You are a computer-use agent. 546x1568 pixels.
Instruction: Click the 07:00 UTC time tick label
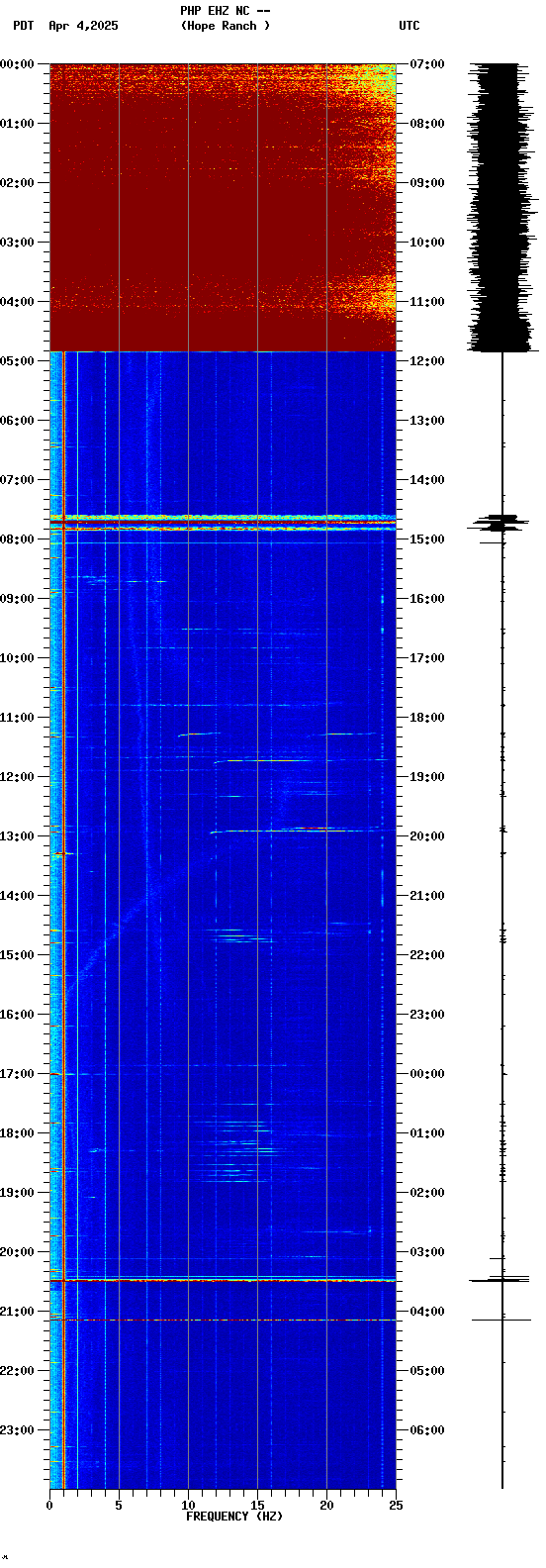click(x=426, y=63)
